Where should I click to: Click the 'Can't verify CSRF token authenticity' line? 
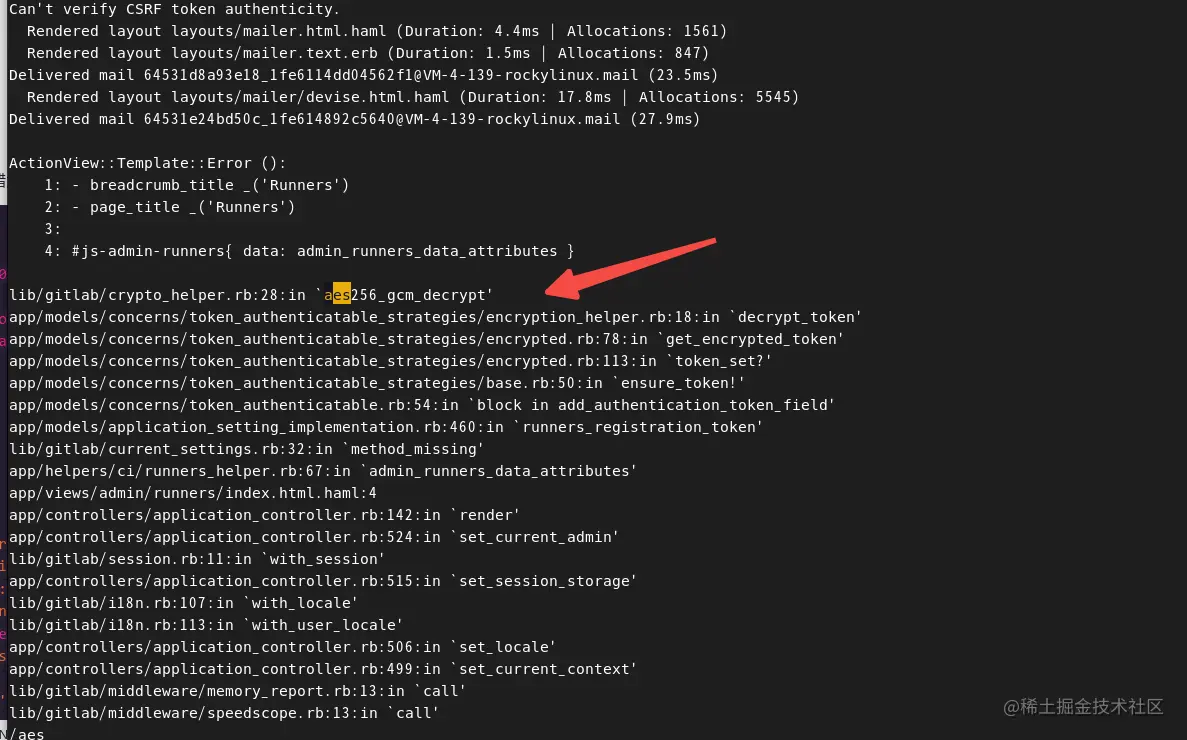click(174, 9)
